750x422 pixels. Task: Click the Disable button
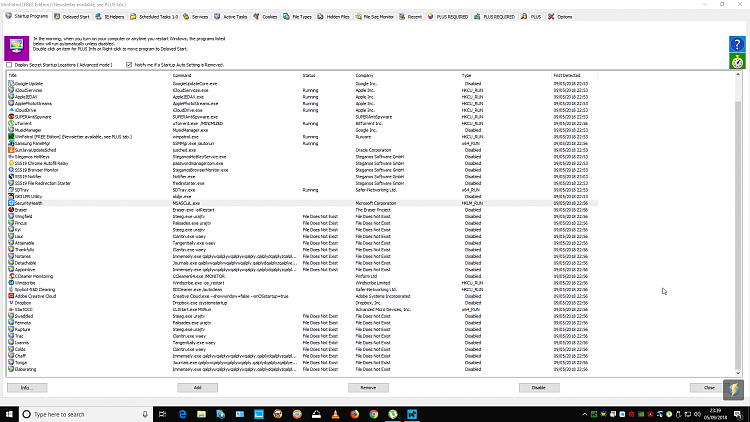point(539,388)
